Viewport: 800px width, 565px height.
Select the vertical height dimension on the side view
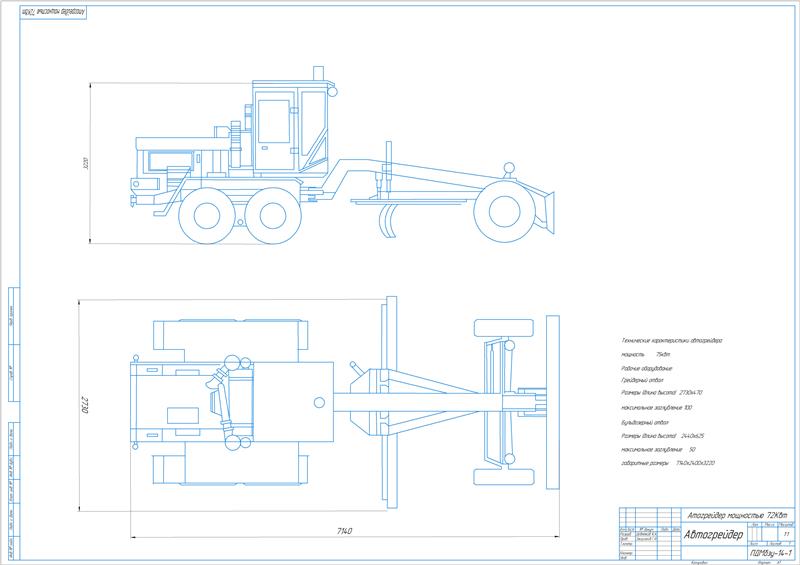85,163
